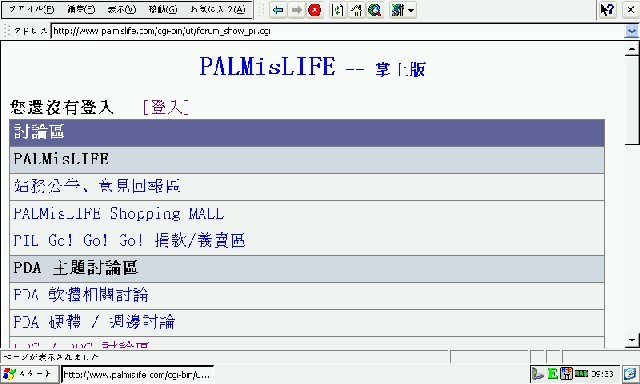
Task: Select the palmislife taskbar window button
Action: pos(138,374)
